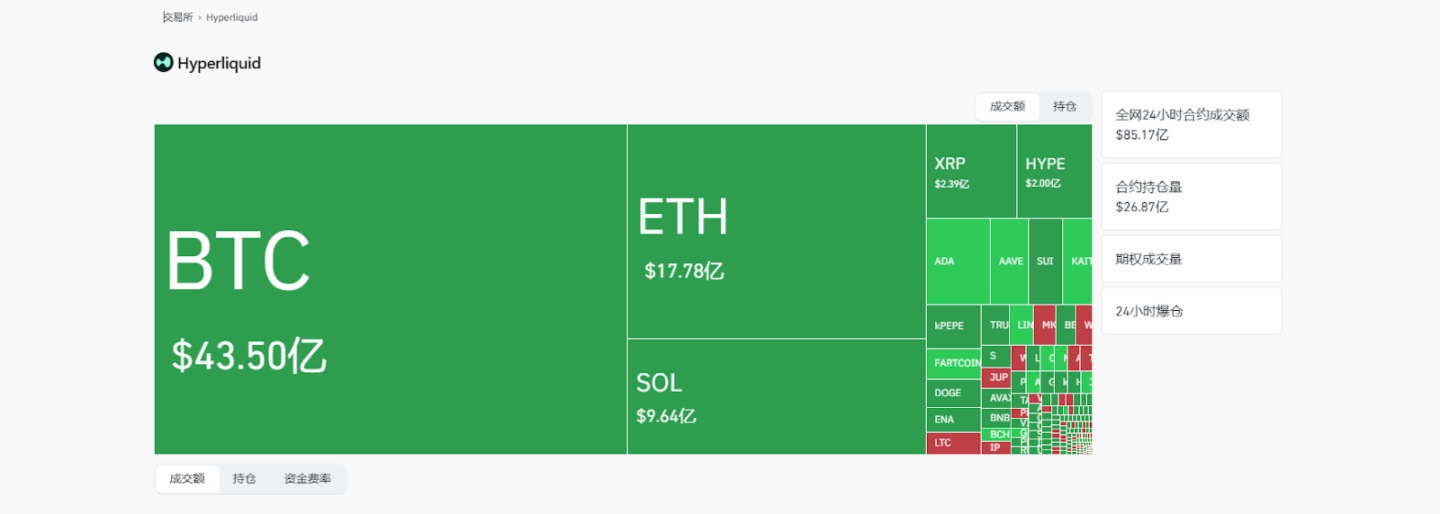Switch the treemap to 持仓 view at top
Screen dimensions: 1440x514
click(1064, 106)
